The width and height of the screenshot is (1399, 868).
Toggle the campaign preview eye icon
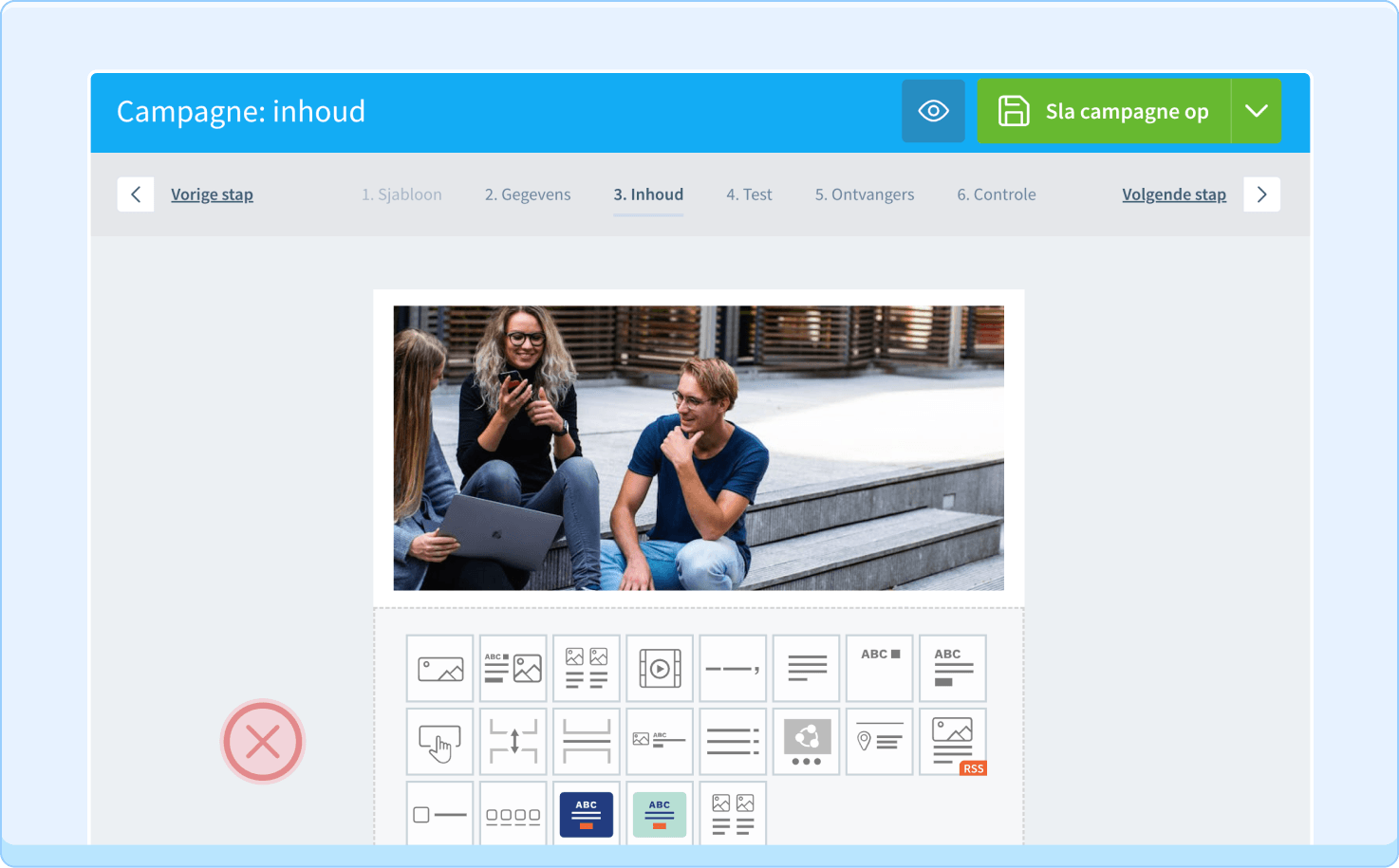(x=933, y=111)
